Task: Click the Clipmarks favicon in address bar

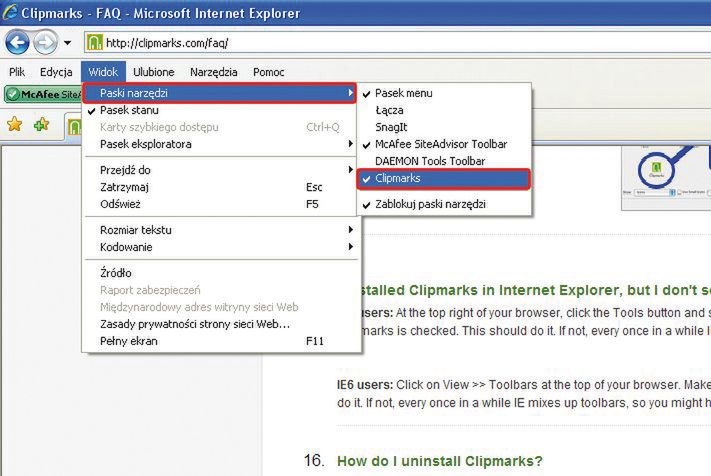Action: coord(94,43)
